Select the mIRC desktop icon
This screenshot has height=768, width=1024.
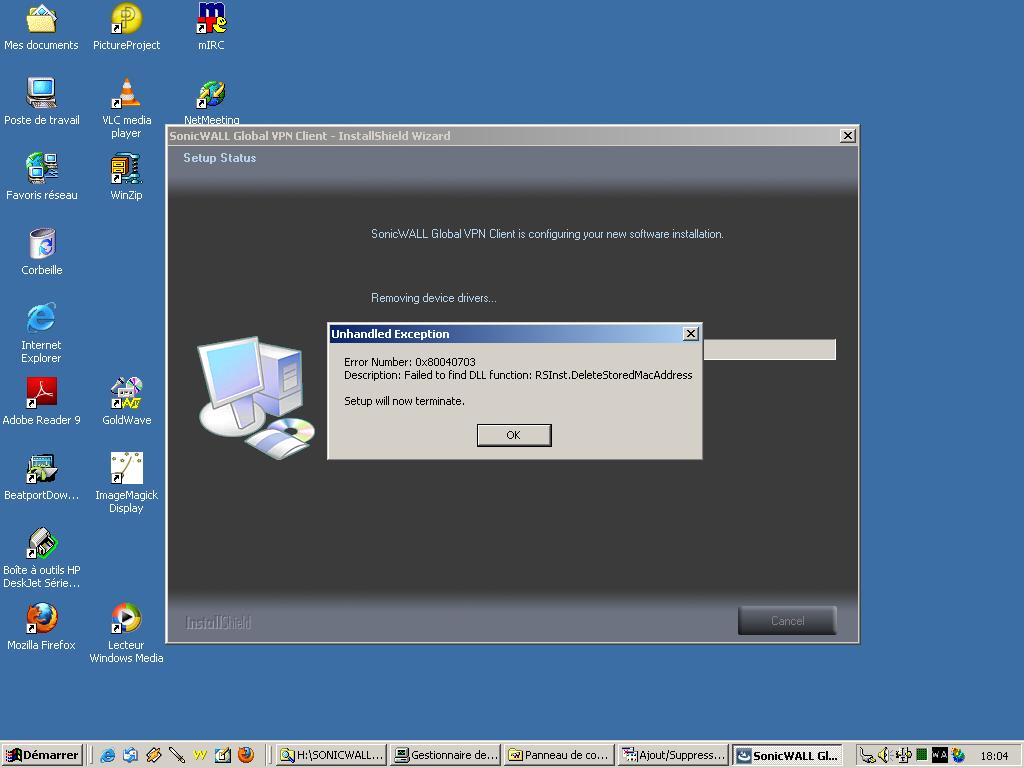(211, 27)
